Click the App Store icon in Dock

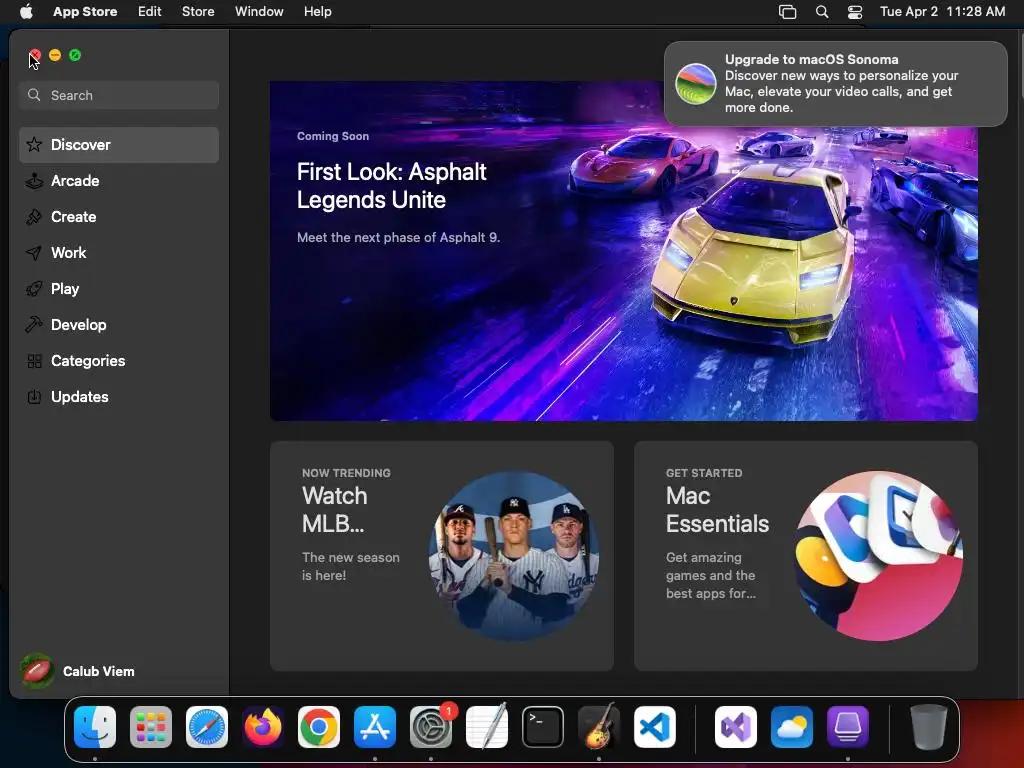375,727
